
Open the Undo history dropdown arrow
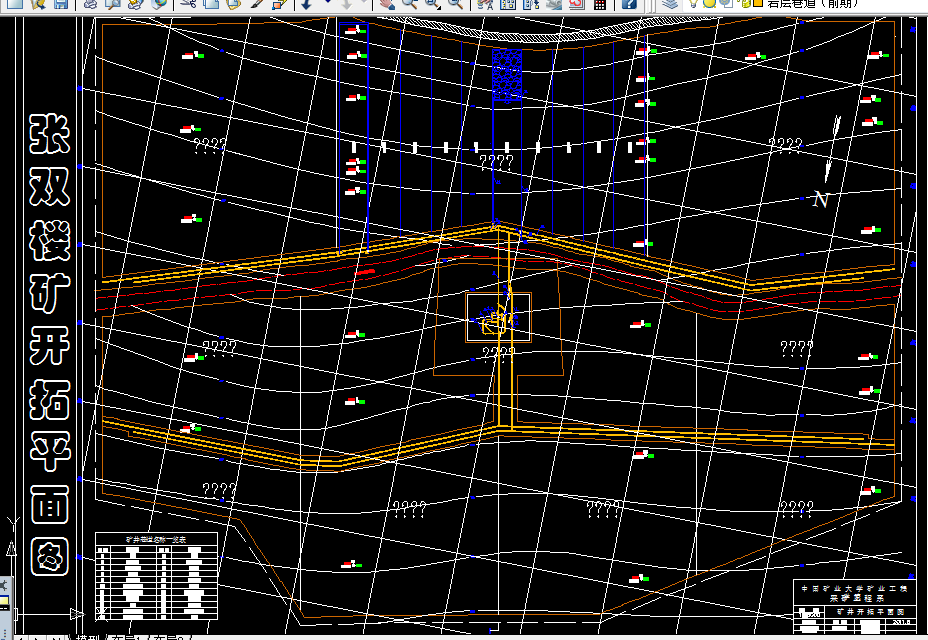[327, 3]
